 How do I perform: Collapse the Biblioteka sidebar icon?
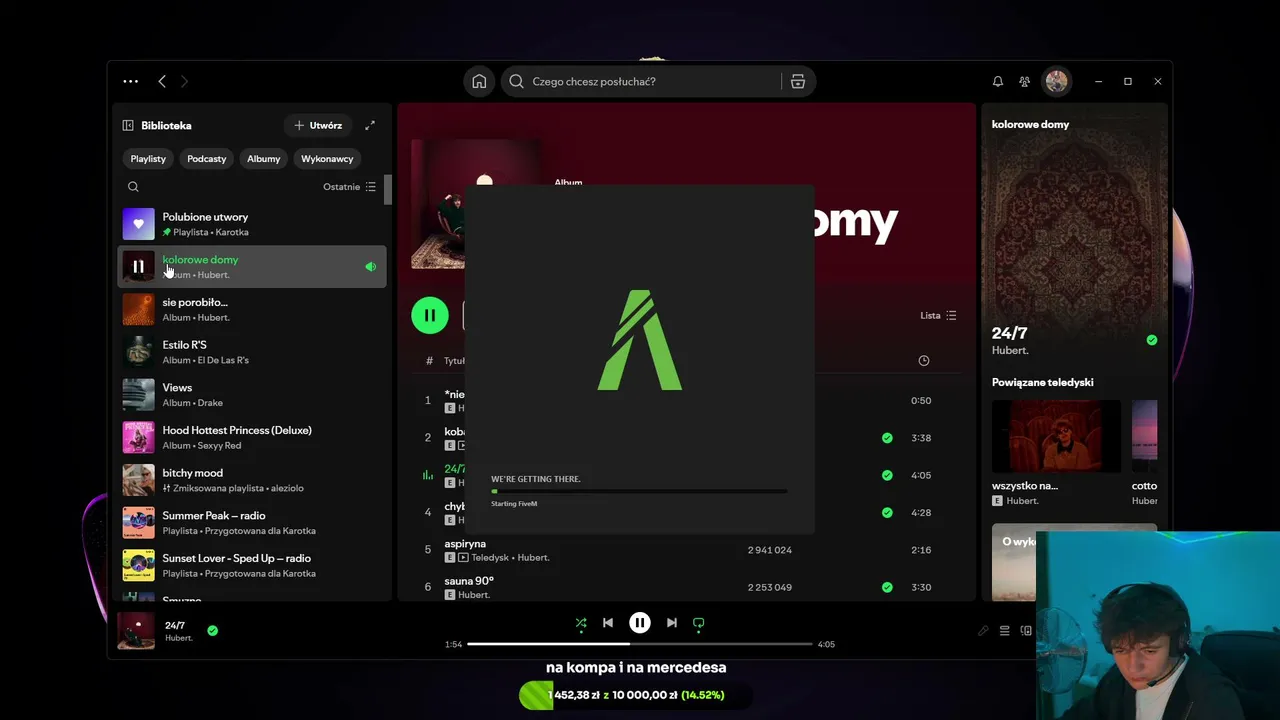point(128,125)
